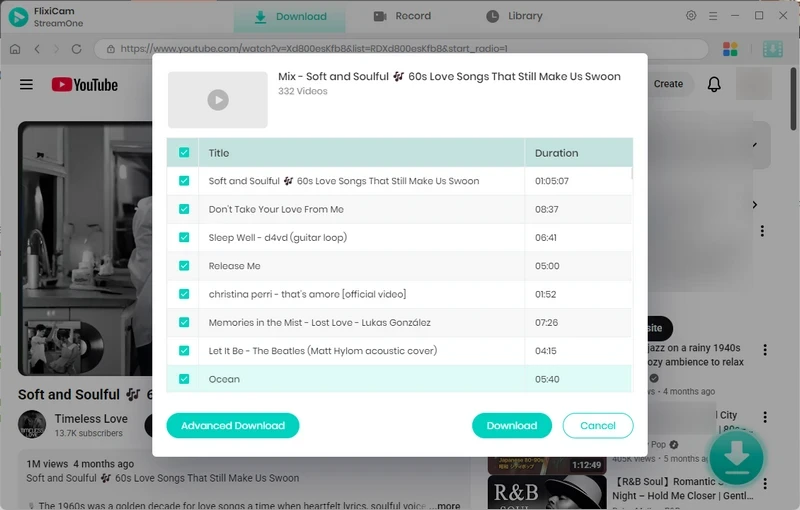Go to the browser home icon

coord(15,49)
